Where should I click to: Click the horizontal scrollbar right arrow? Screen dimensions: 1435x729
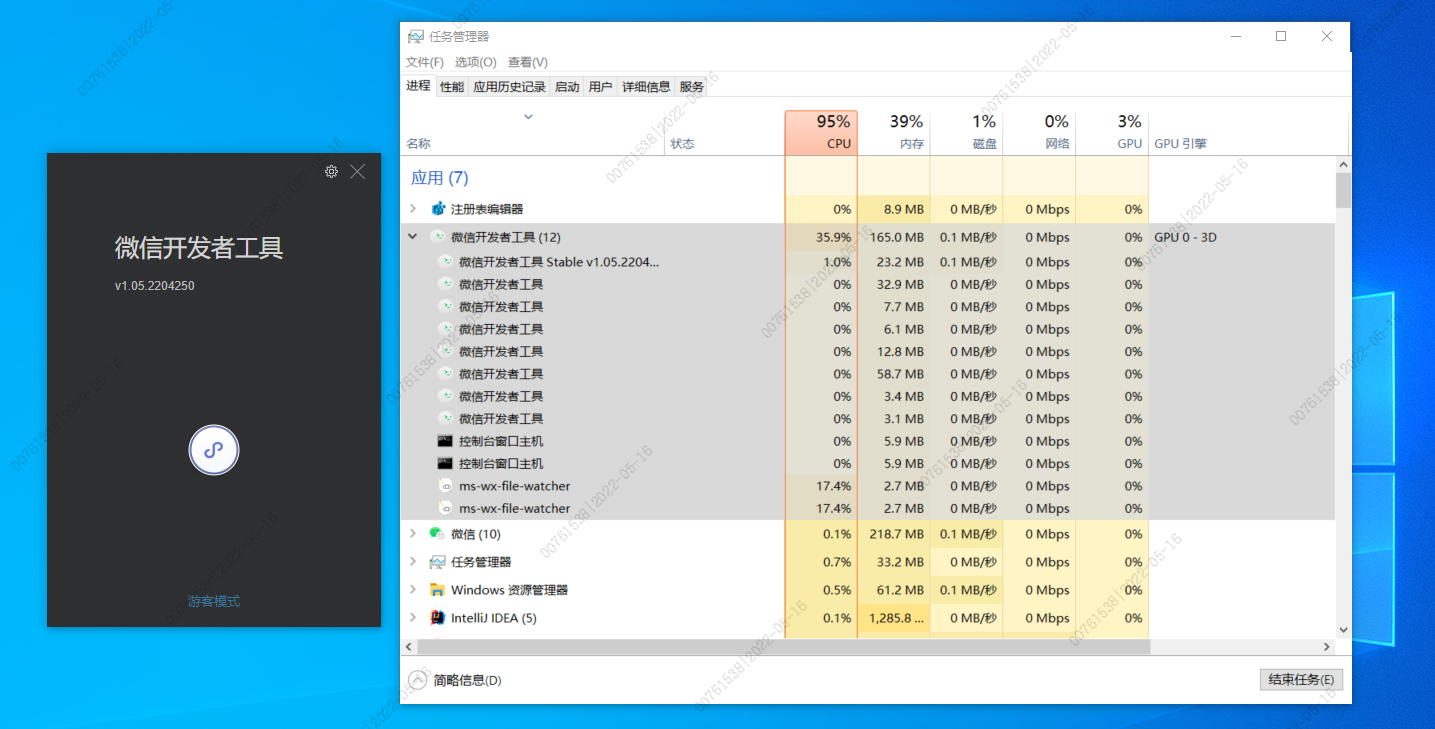(1327, 647)
